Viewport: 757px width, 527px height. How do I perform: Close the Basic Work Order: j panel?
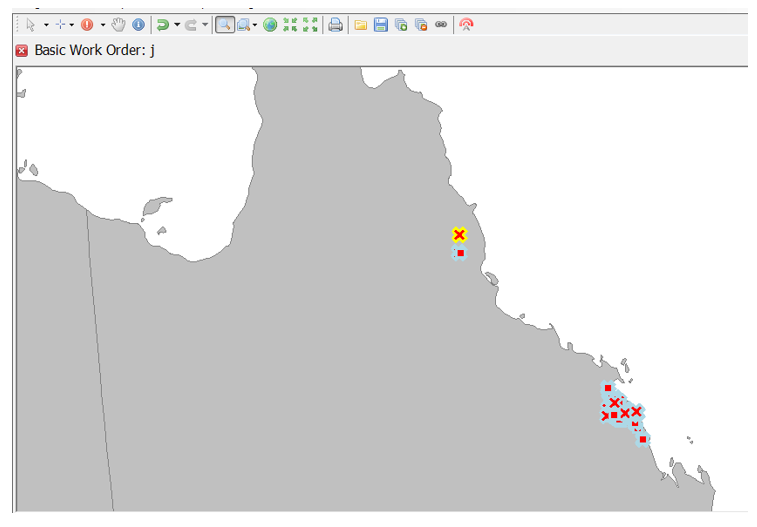pyautogui.click(x=22, y=50)
